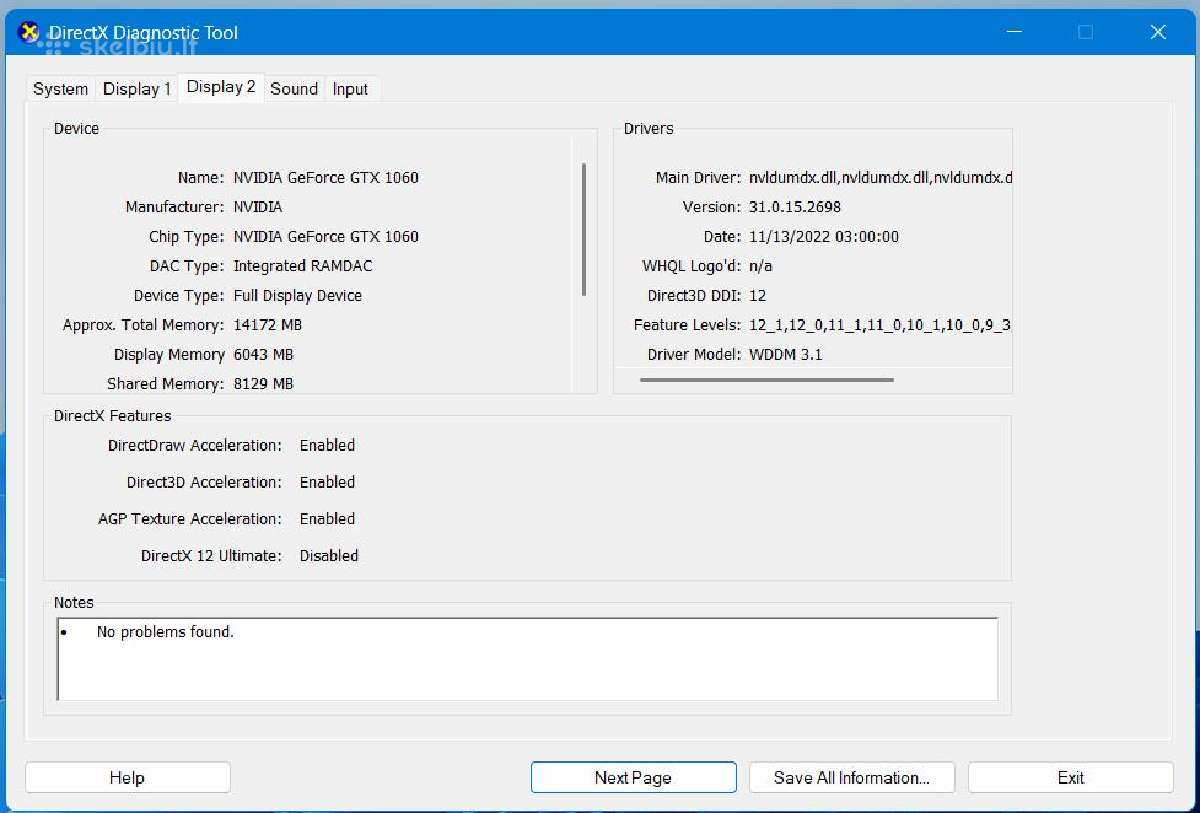The width and height of the screenshot is (1200, 813).
Task: Minimize the DirectX Diagnostic Tool window
Action: [x=1014, y=32]
